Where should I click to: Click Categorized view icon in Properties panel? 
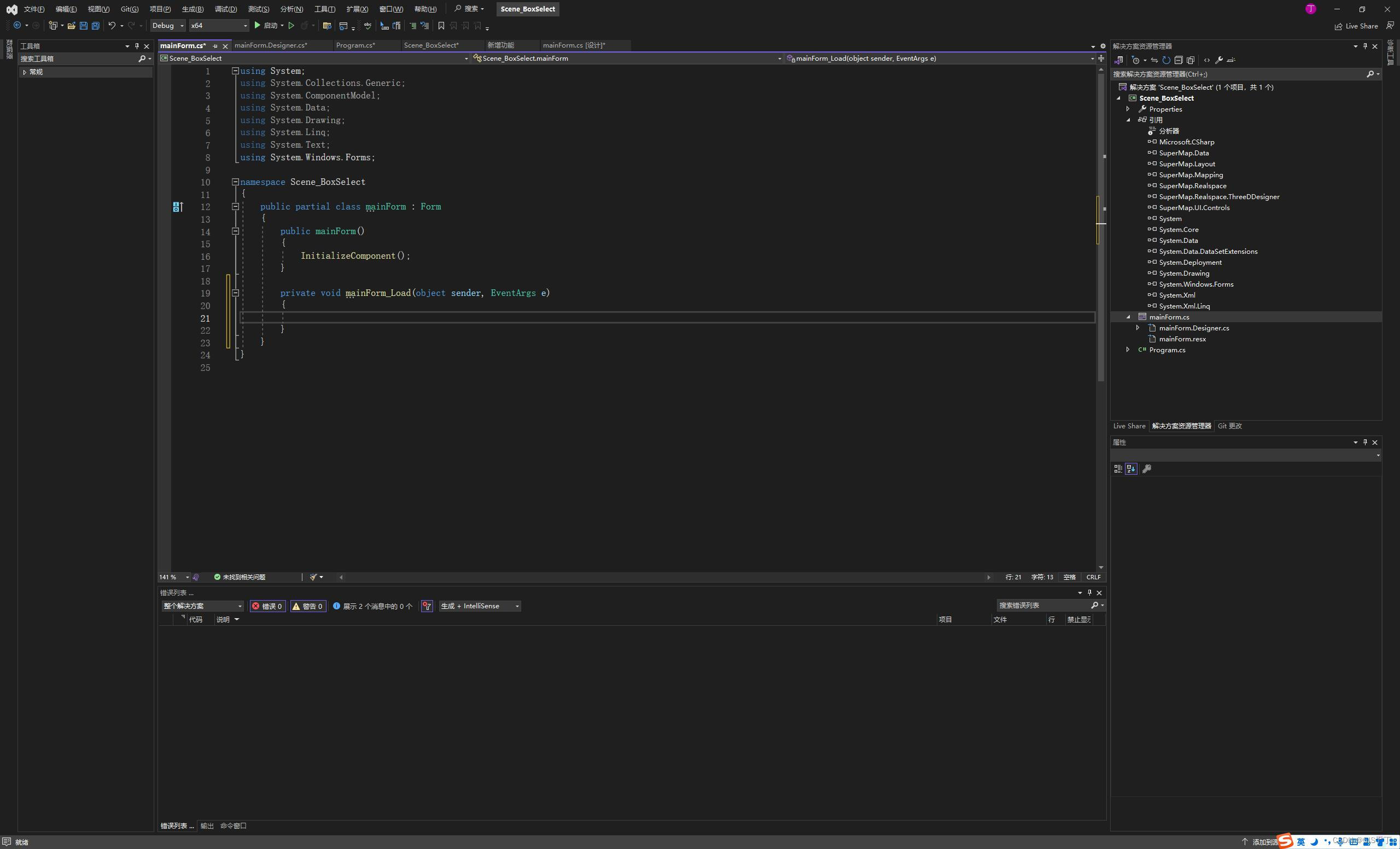tap(1118, 469)
